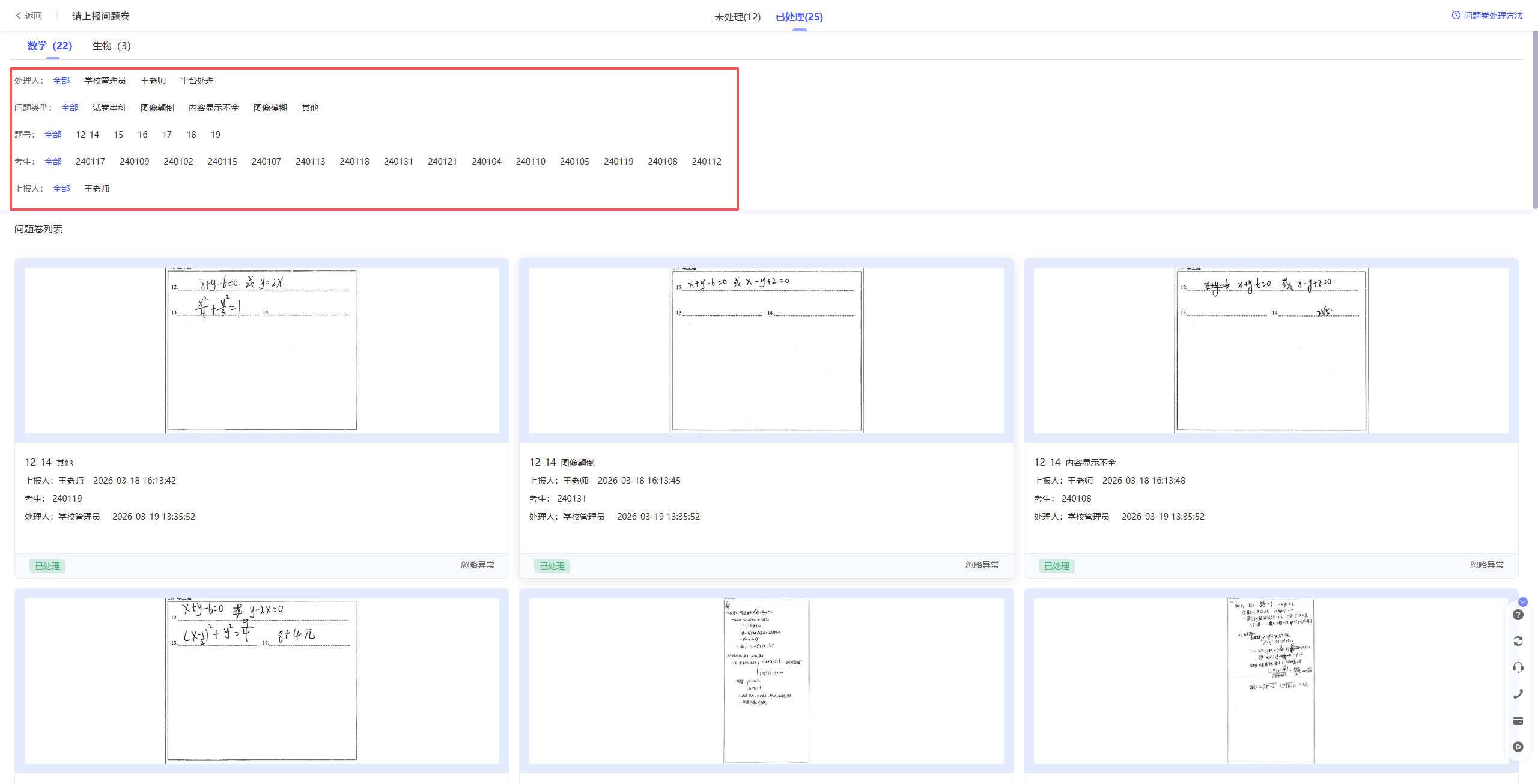Click 忽略异常 on student 240119 card
This screenshot has height=784, width=1538.
tap(477, 565)
